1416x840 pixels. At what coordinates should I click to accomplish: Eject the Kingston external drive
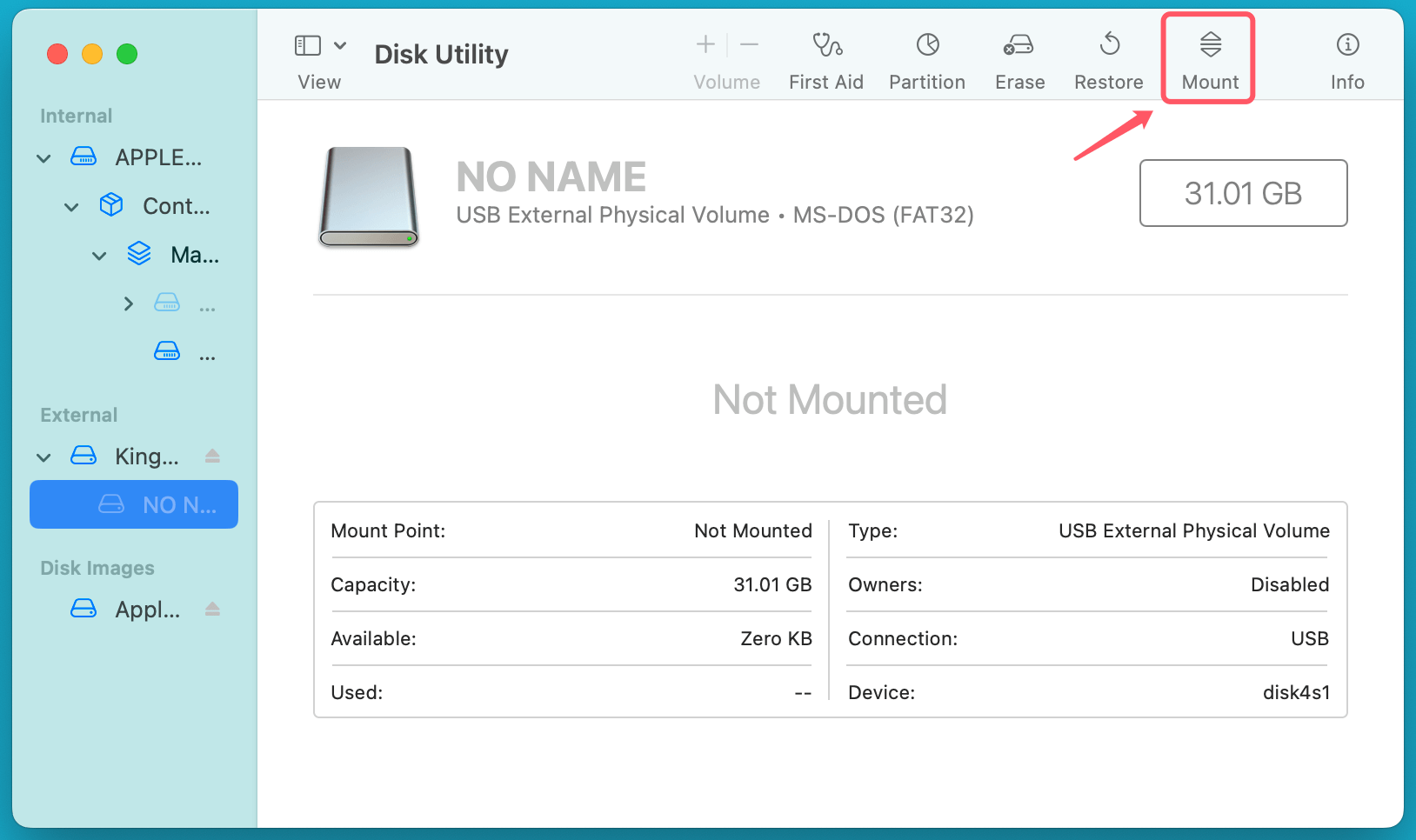click(x=212, y=456)
